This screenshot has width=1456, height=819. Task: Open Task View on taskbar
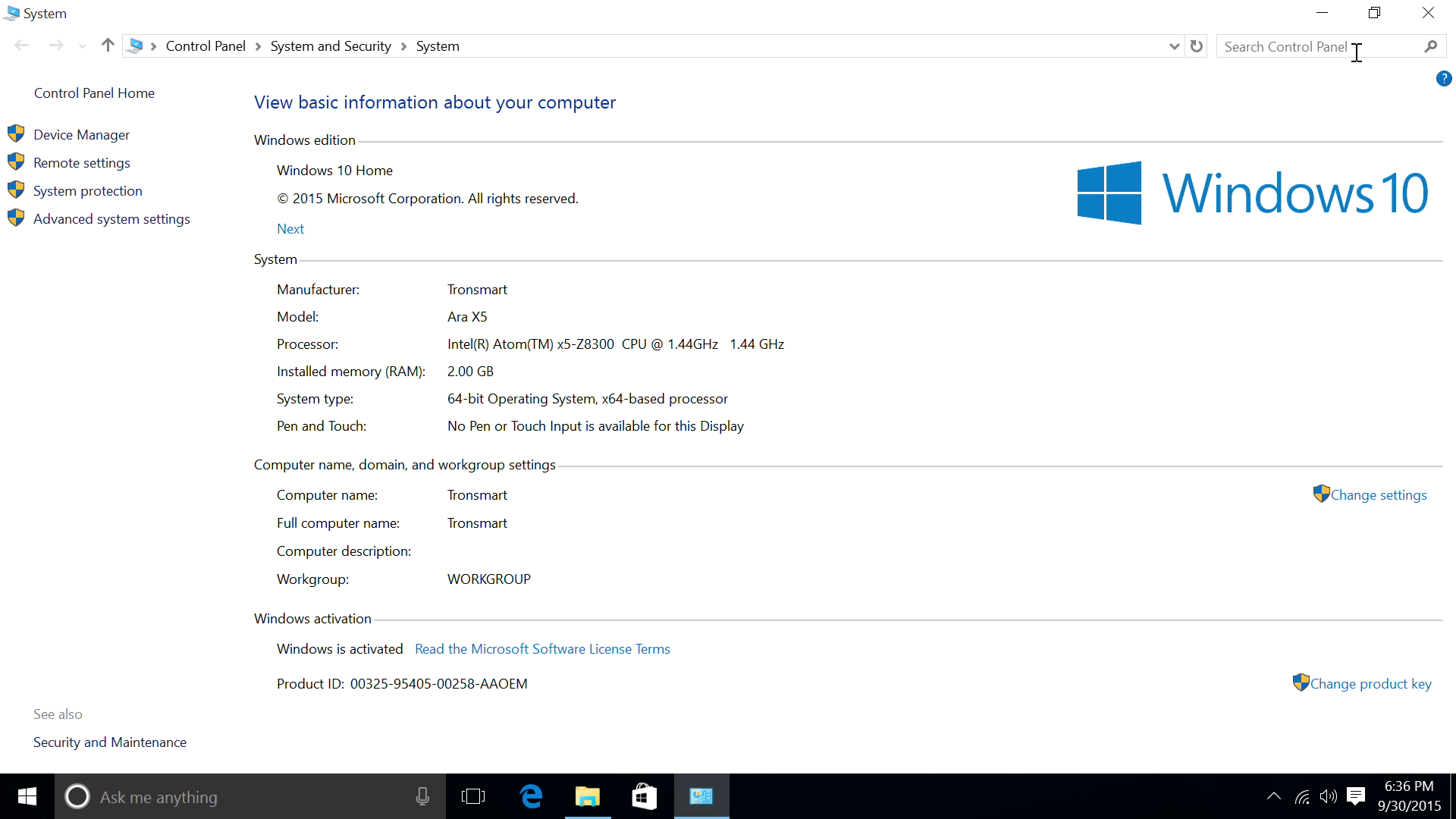click(x=473, y=796)
